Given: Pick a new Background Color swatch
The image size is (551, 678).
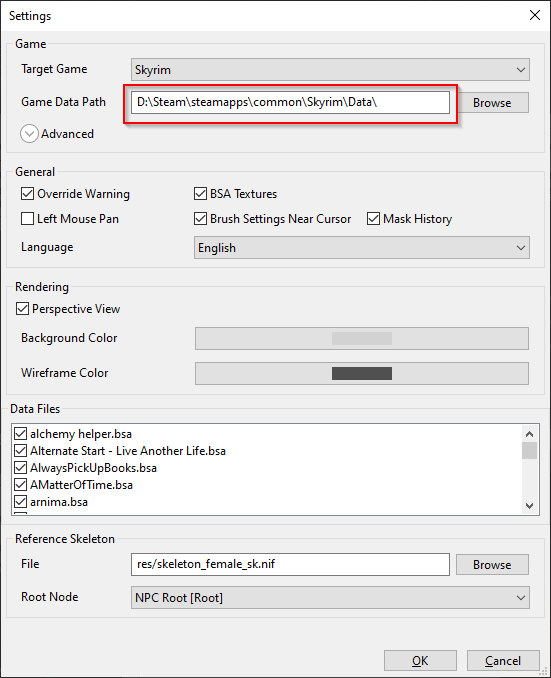Looking at the screenshot, I should click(x=362, y=338).
